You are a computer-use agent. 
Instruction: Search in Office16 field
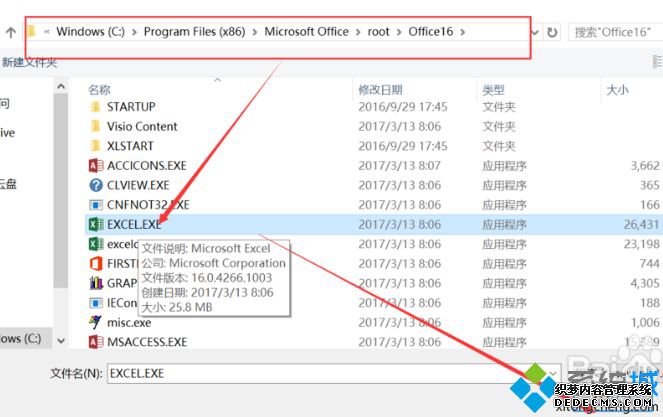(x=616, y=32)
